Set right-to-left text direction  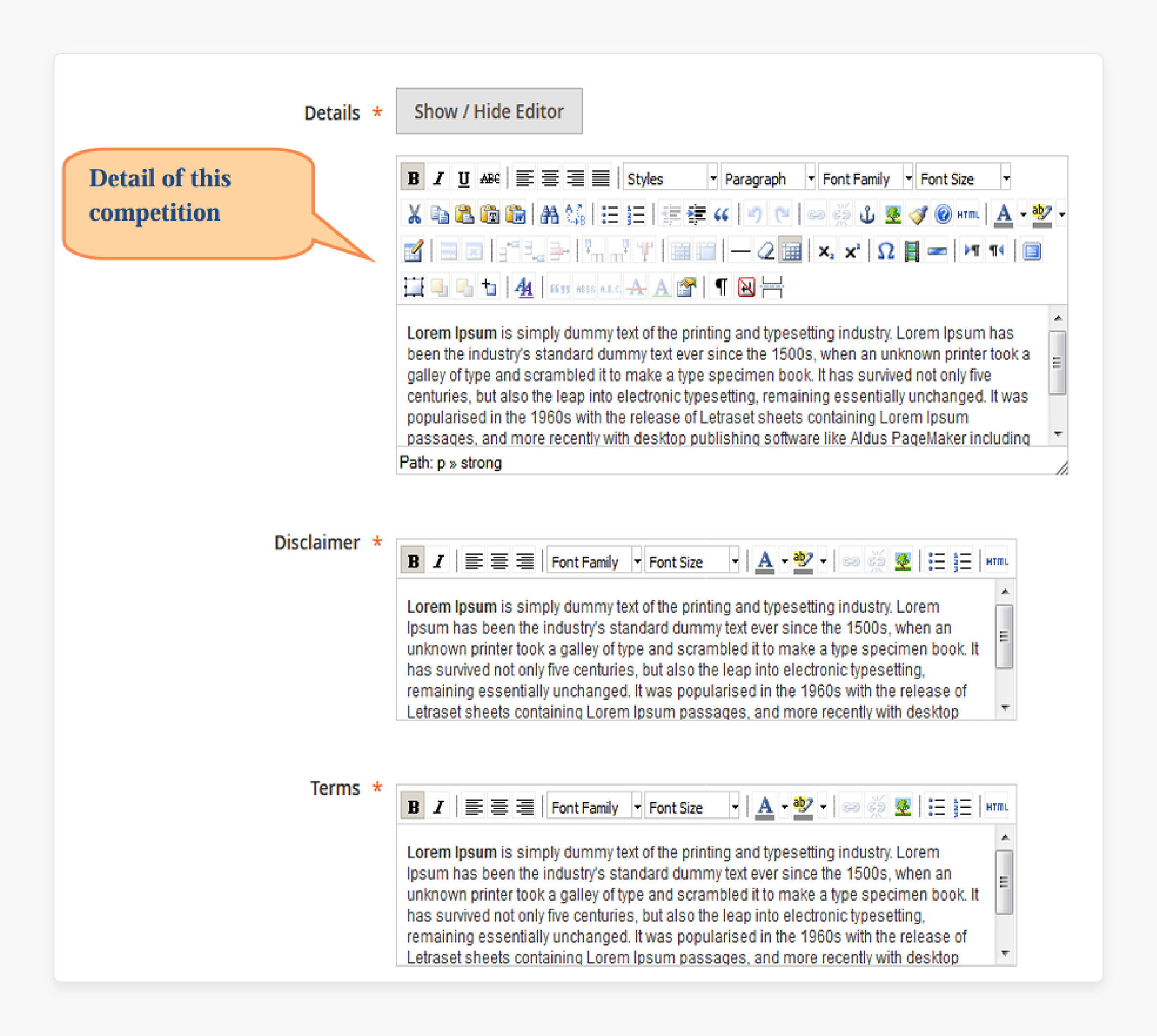point(997,250)
